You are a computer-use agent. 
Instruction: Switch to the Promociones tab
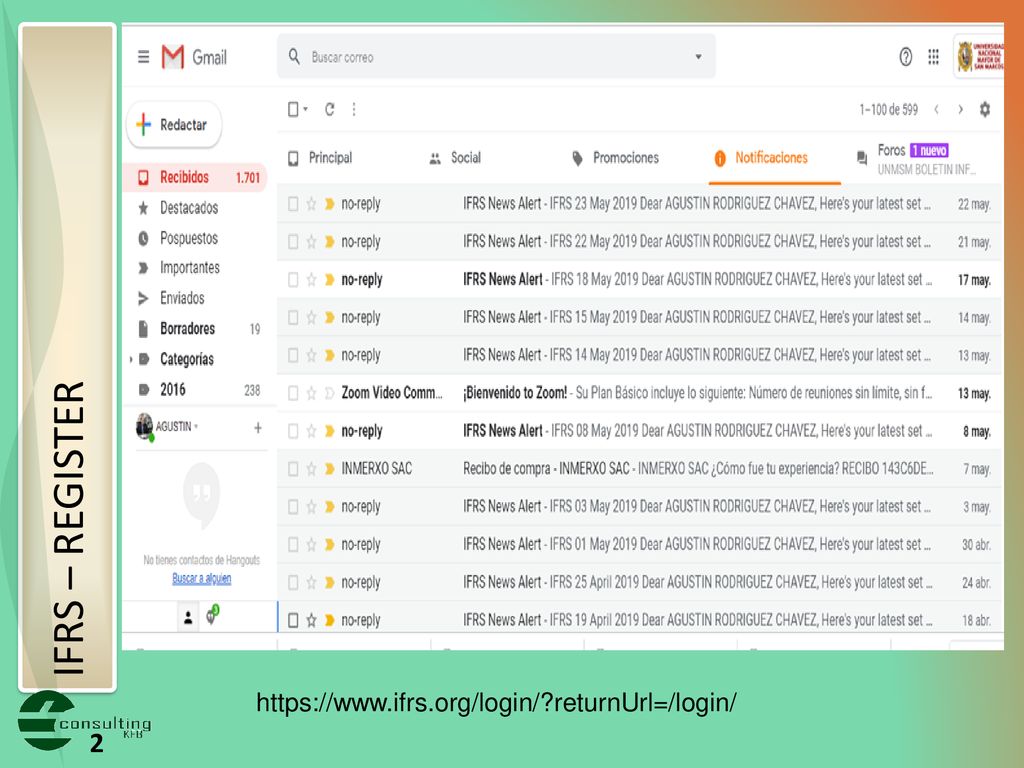[615, 158]
